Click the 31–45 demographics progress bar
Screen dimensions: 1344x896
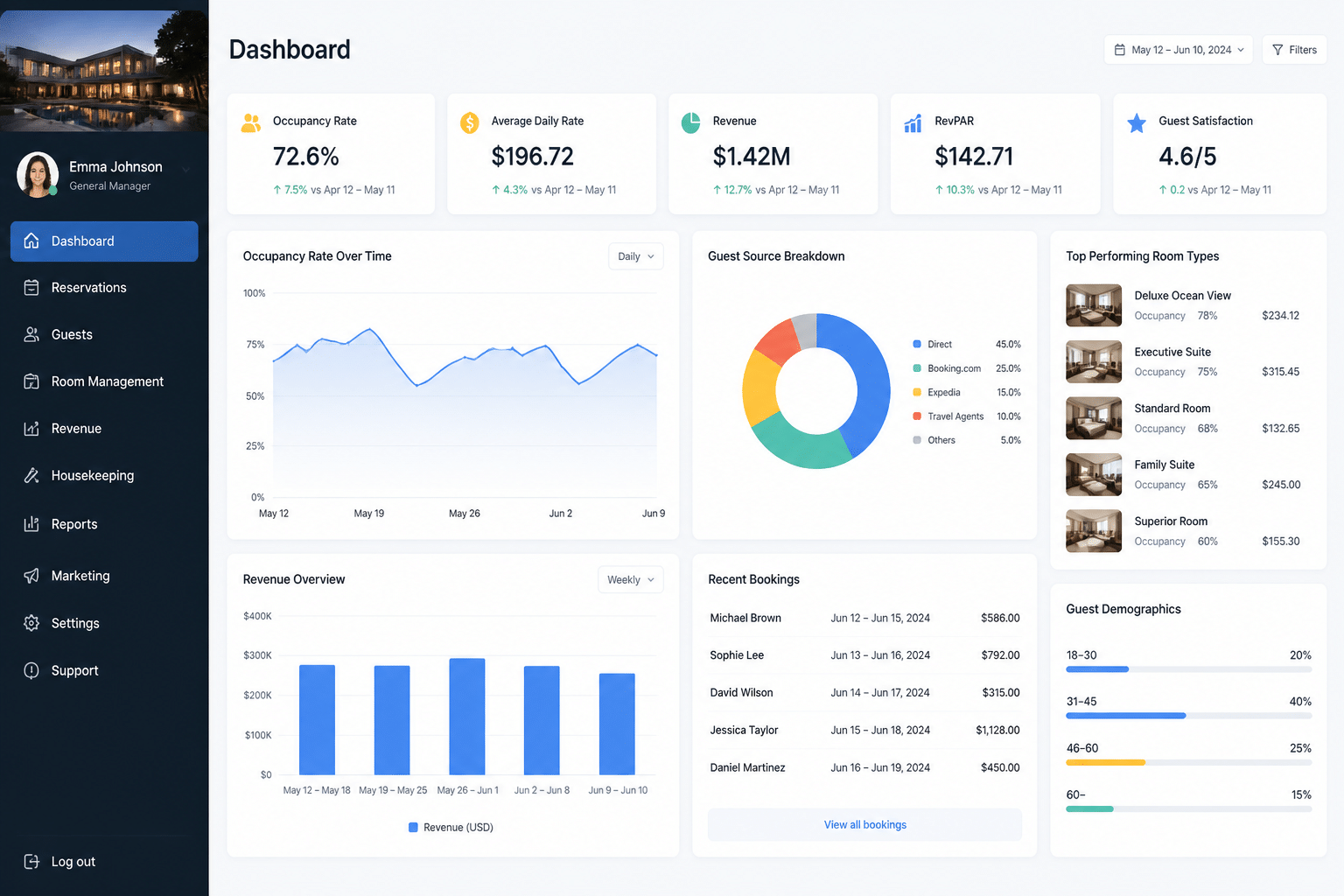pos(1188,716)
